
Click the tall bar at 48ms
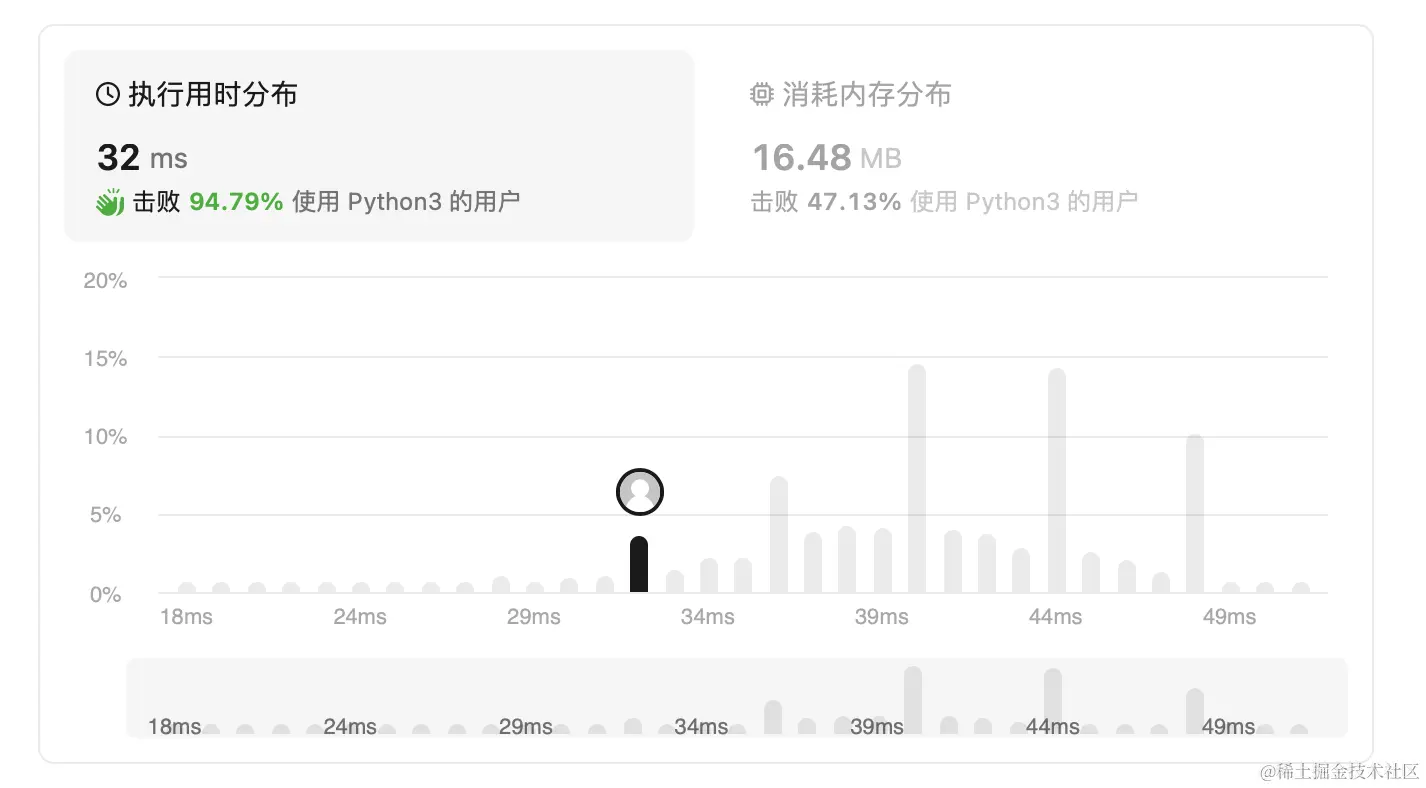[1195, 514]
